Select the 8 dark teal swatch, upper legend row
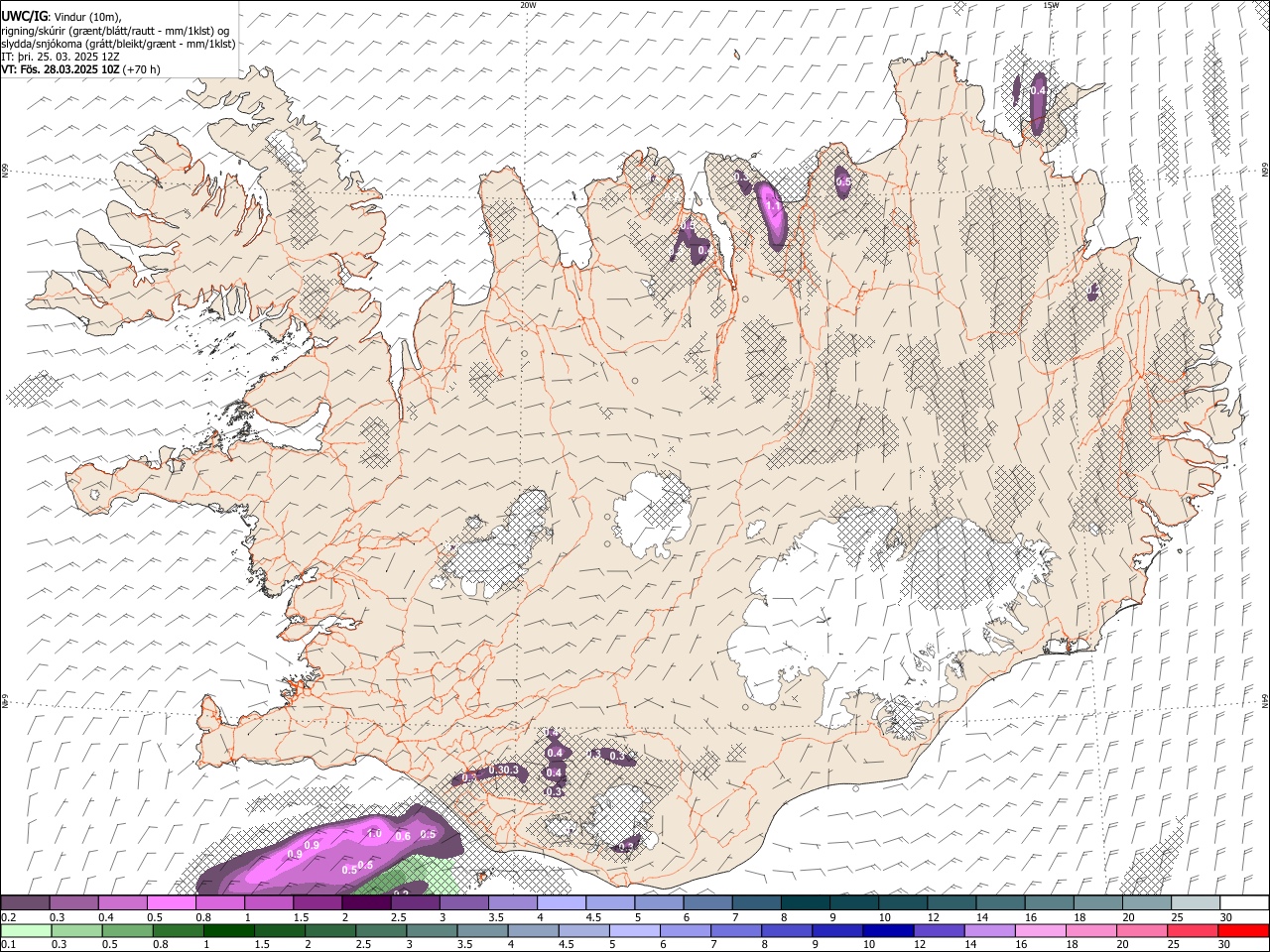The width and height of the screenshot is (1270, 952). pos(805,902)
